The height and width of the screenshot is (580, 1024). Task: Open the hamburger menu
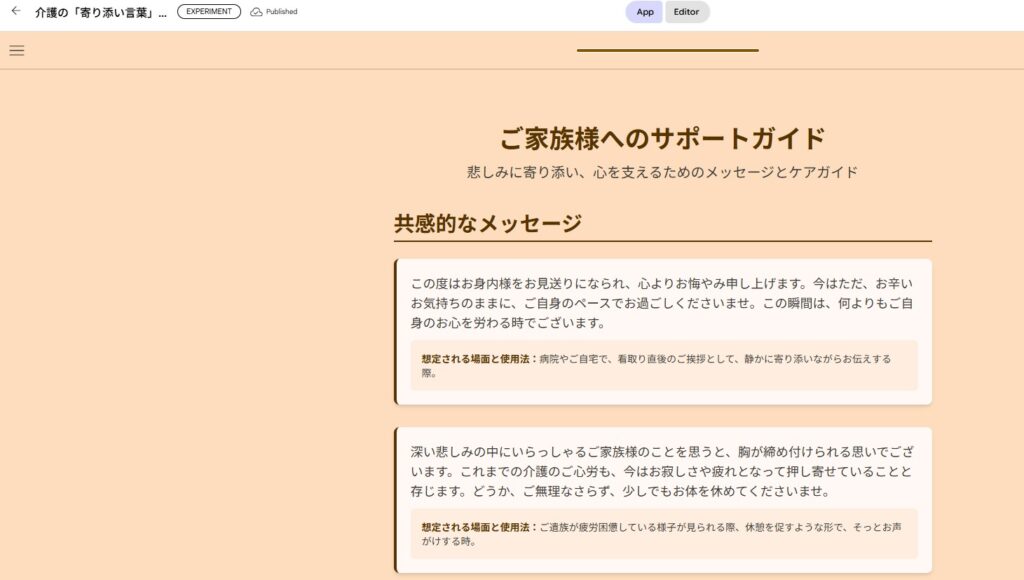coord(17,50)
